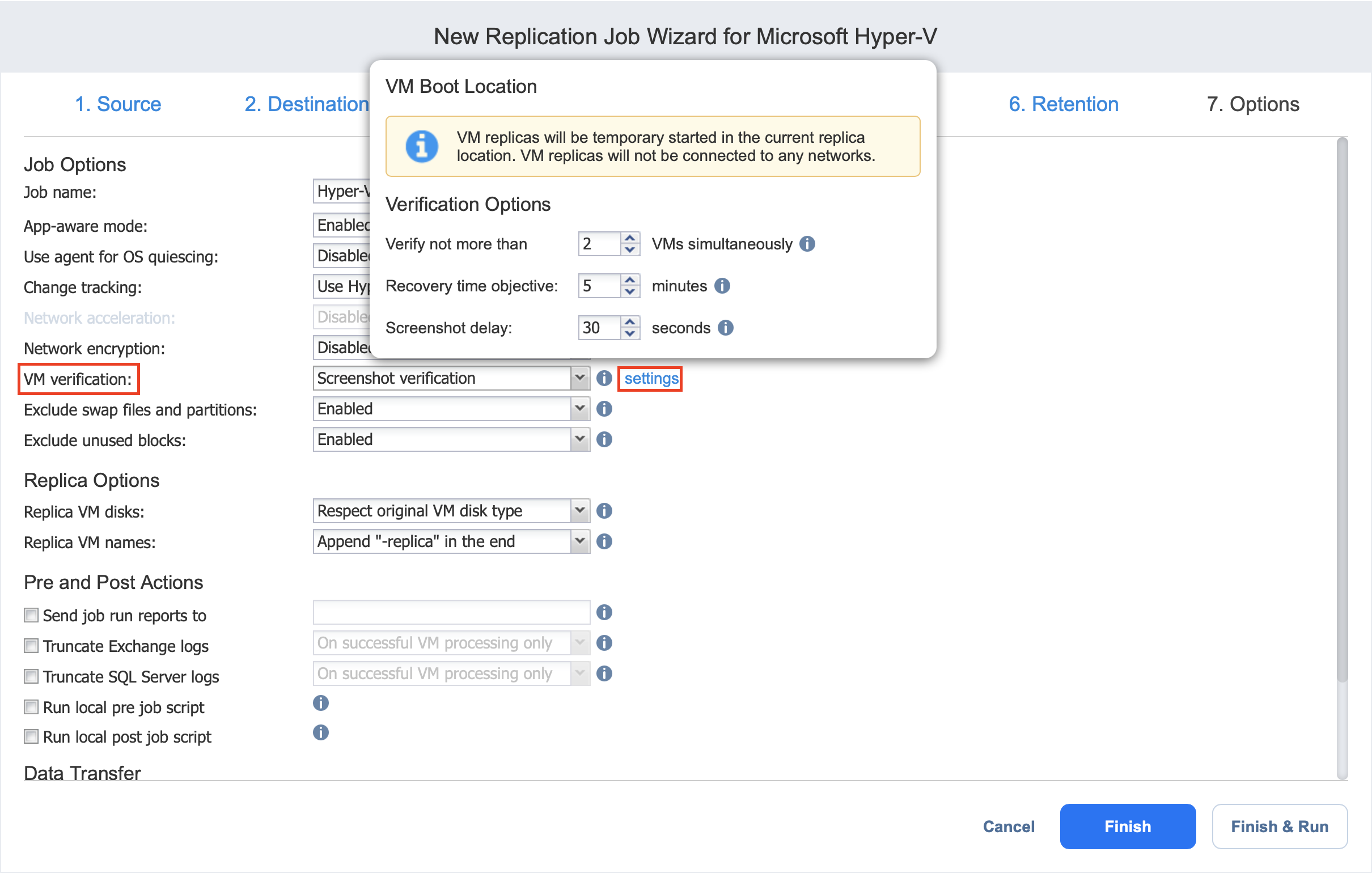The width and height of the screenshot is (1372, 873).
Task: Increase Screenshot delay seconds
Action: [x=630, y=322]
